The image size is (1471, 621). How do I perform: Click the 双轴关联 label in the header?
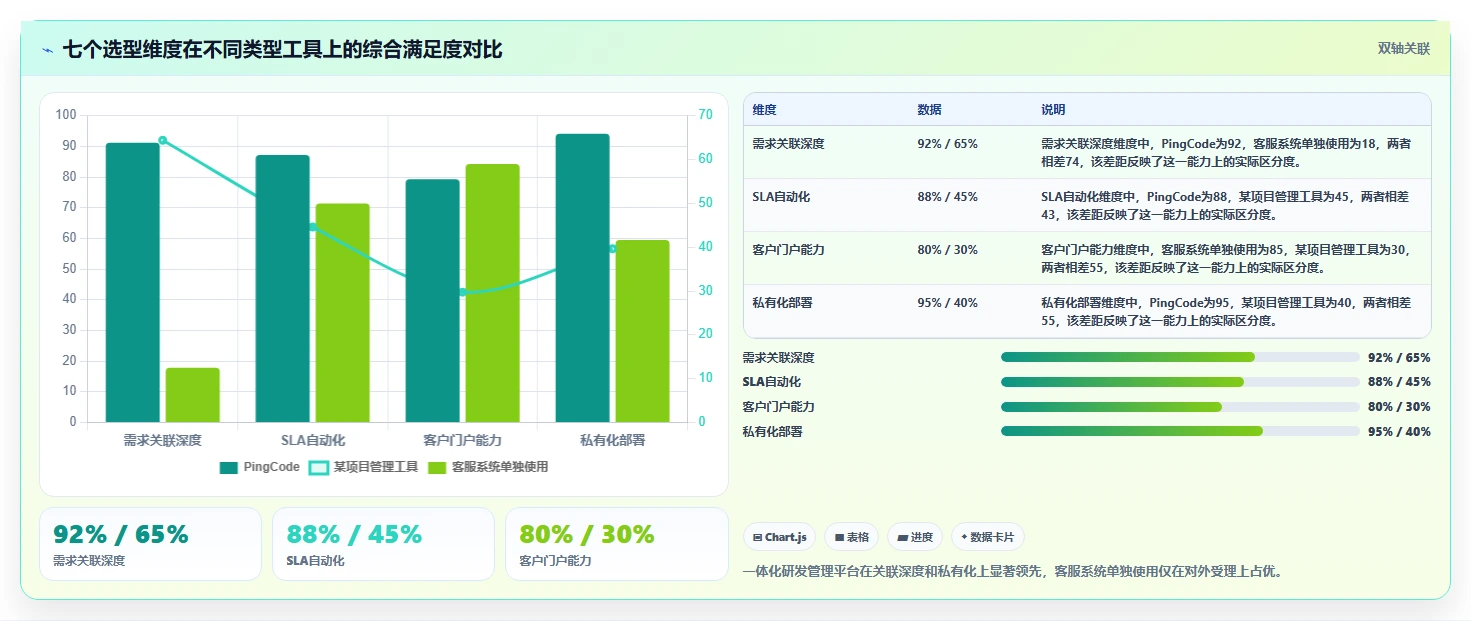pos(1404,48)
